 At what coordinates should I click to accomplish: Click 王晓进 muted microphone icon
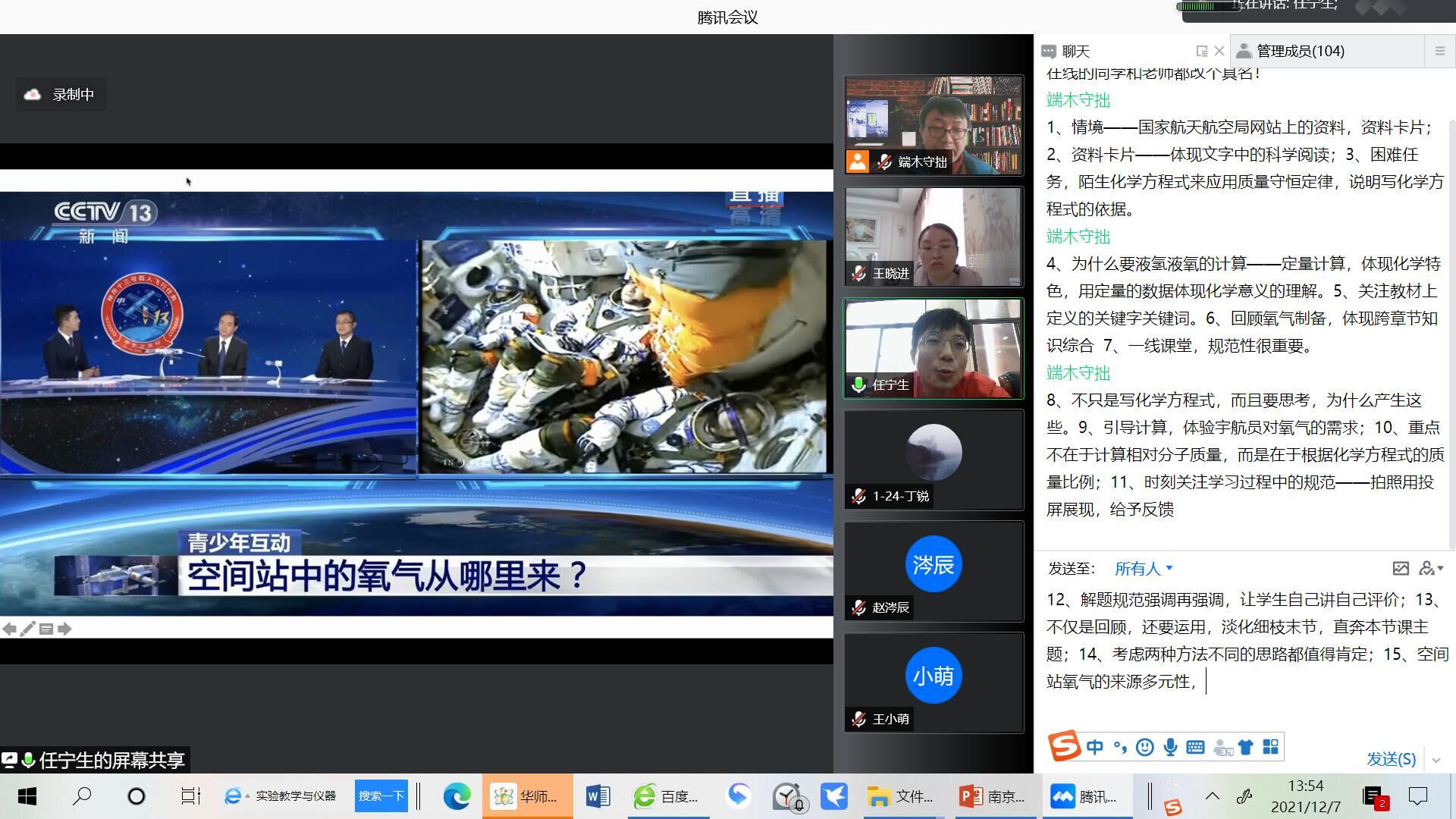click(858, 273)
